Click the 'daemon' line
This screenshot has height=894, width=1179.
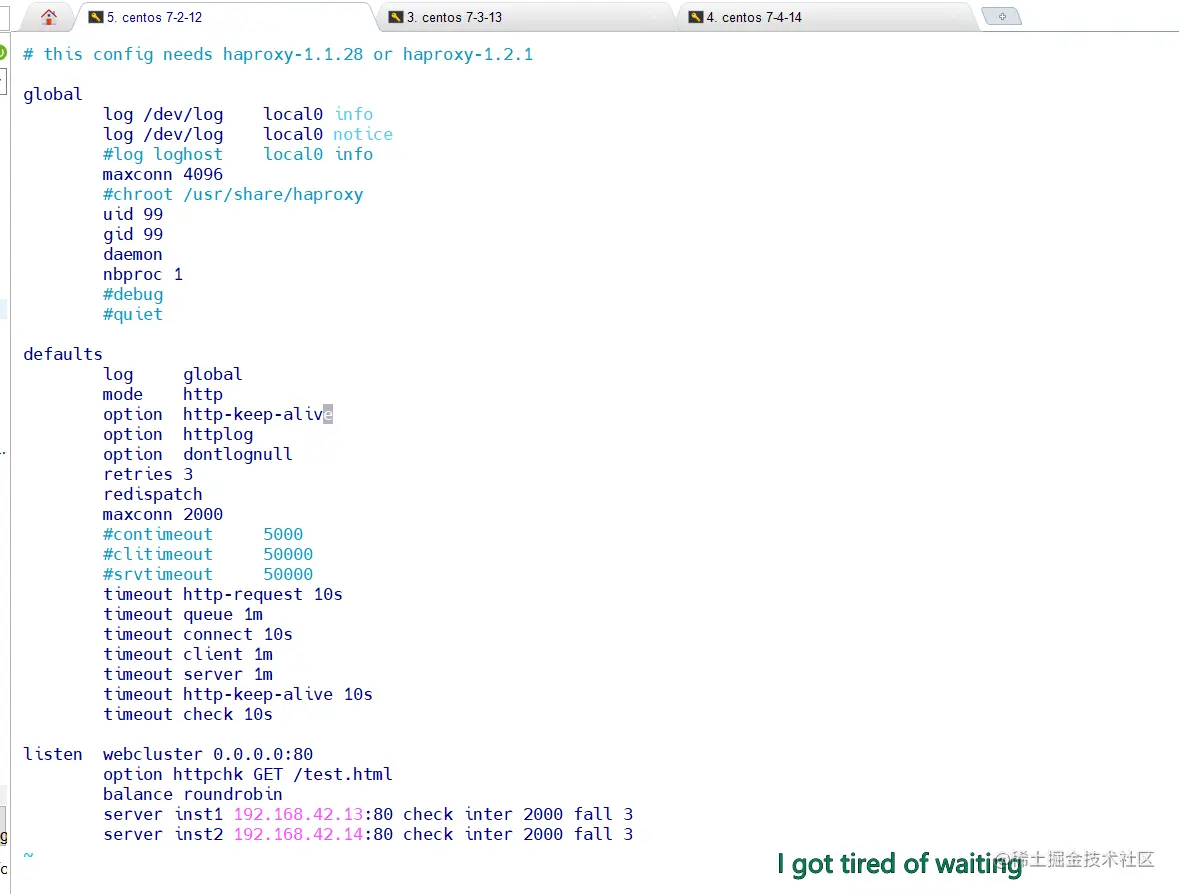132,255
